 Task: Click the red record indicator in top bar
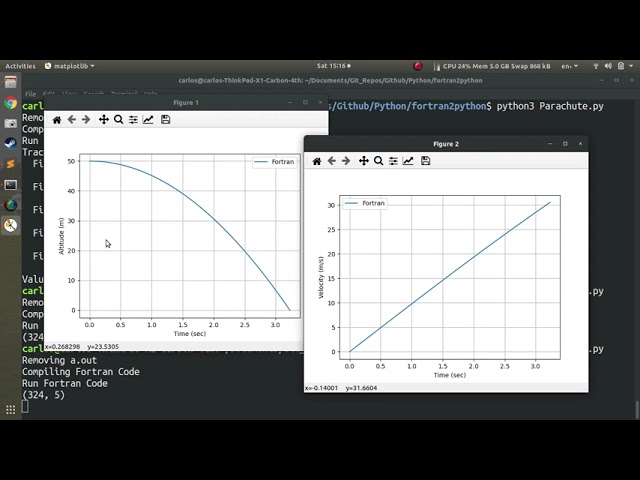(418, 66)
